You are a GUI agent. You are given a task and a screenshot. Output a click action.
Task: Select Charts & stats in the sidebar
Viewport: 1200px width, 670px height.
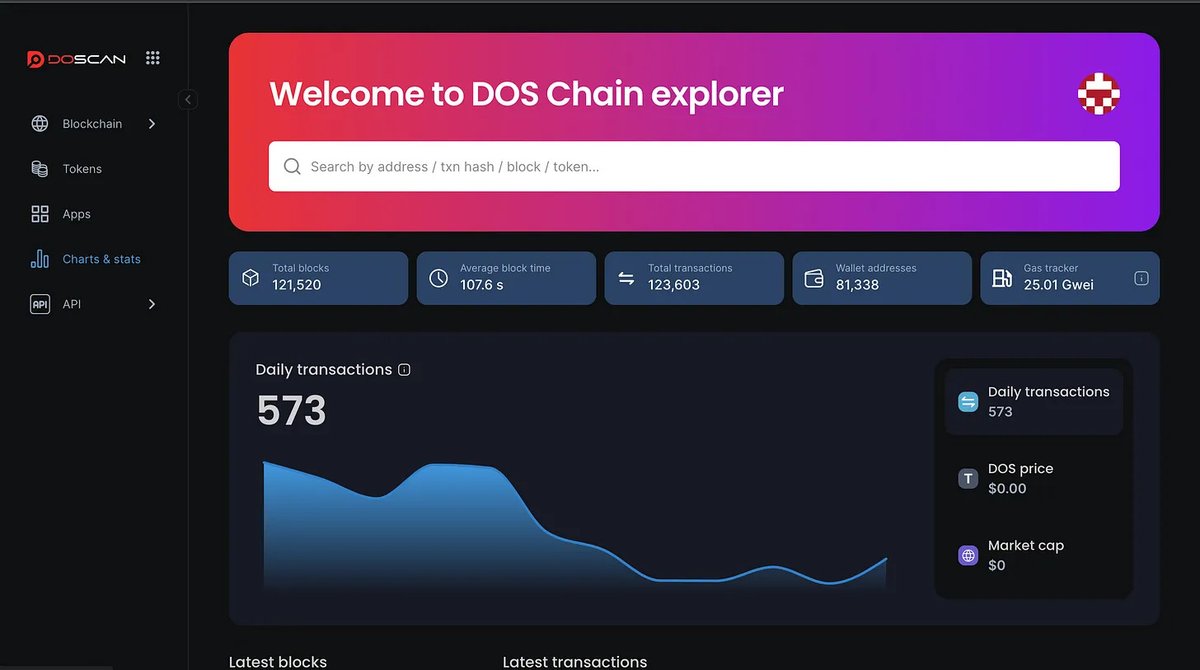tap(102, 258)
